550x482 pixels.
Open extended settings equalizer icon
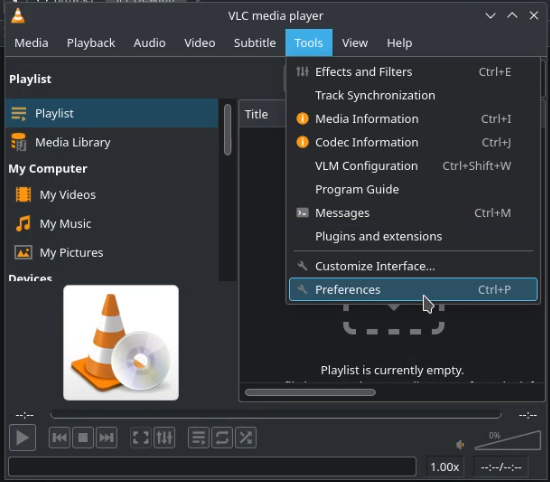pos(164,437)
